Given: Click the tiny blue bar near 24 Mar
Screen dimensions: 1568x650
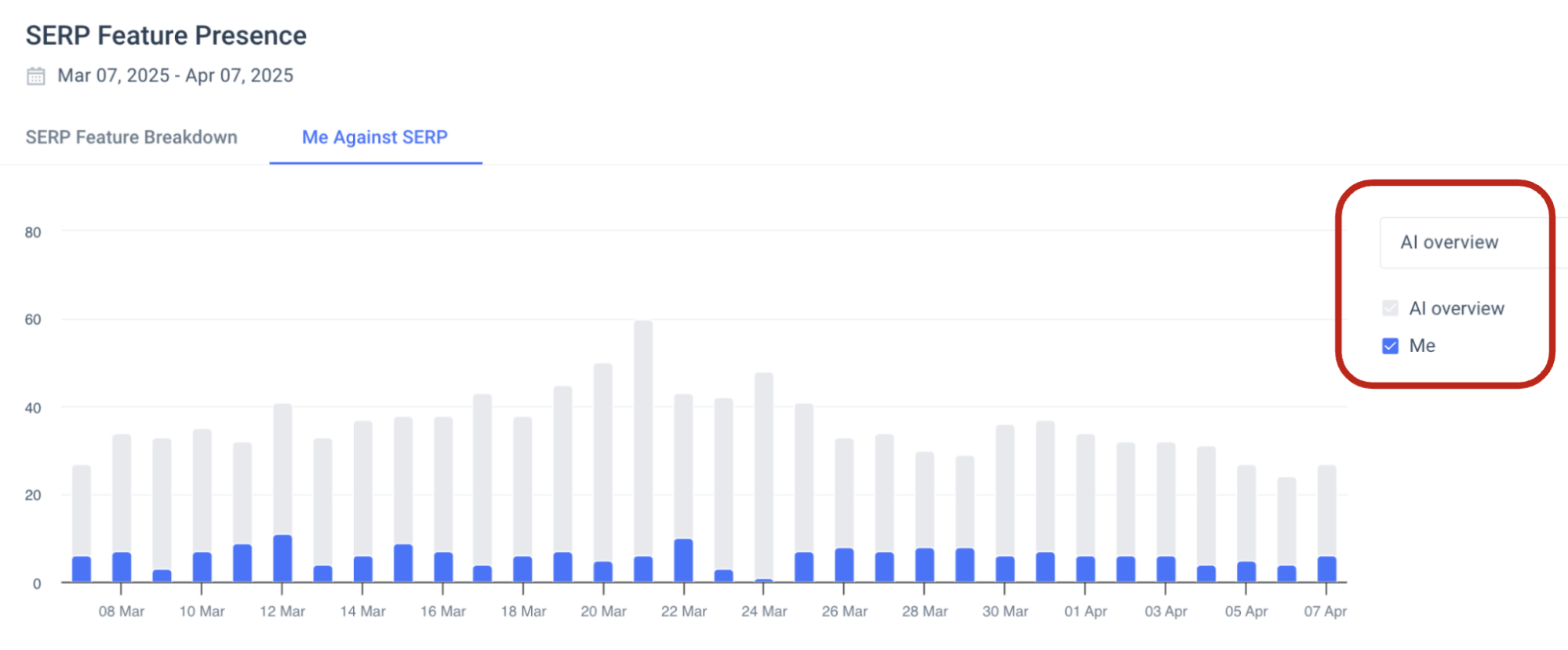Looking at the screenshot, I should tap(765, 580).
